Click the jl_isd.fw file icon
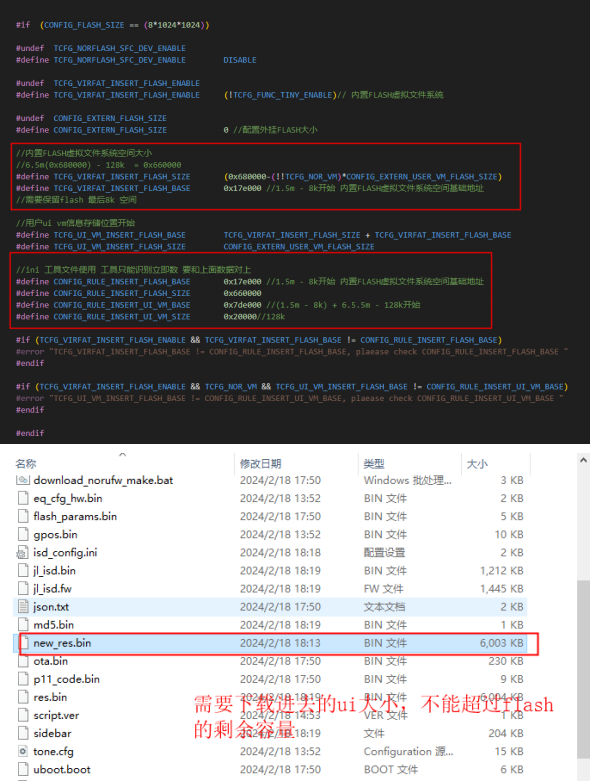This screenshot has height=781, width=590. click(x=23, y=589)
